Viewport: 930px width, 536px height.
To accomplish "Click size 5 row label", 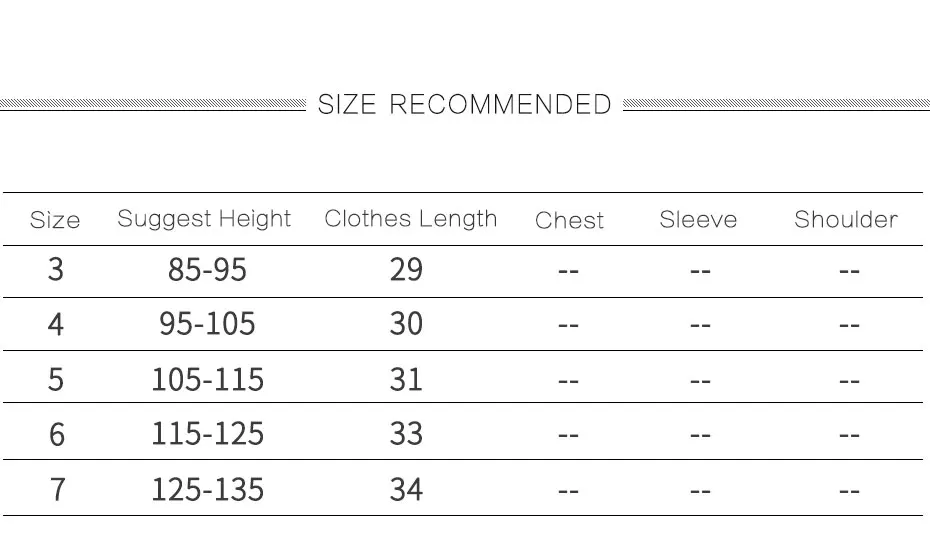I will coord(56,379).
